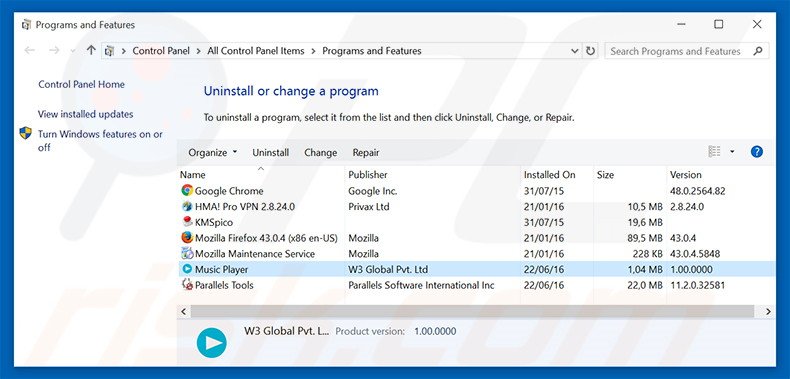Click the large Music Player details icon
Viewport: 790px width, 379px height.
[x=212, y=343]
